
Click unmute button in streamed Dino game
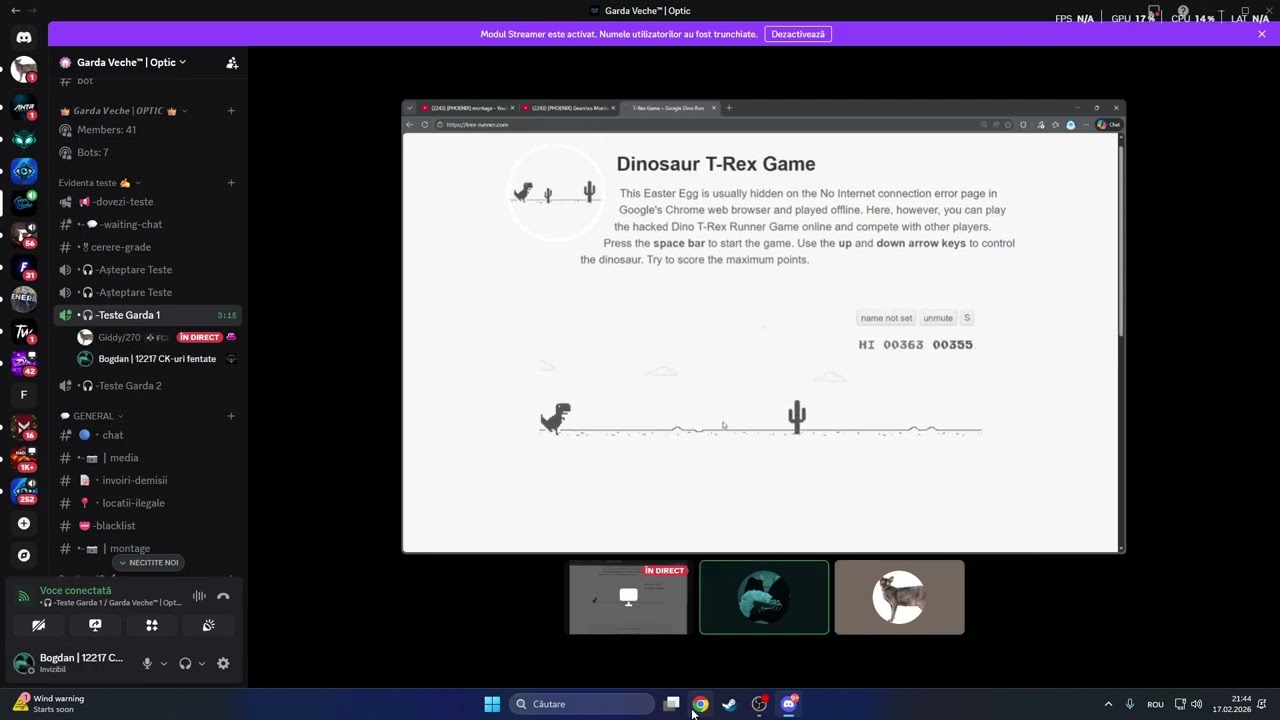tap(938, 318)
